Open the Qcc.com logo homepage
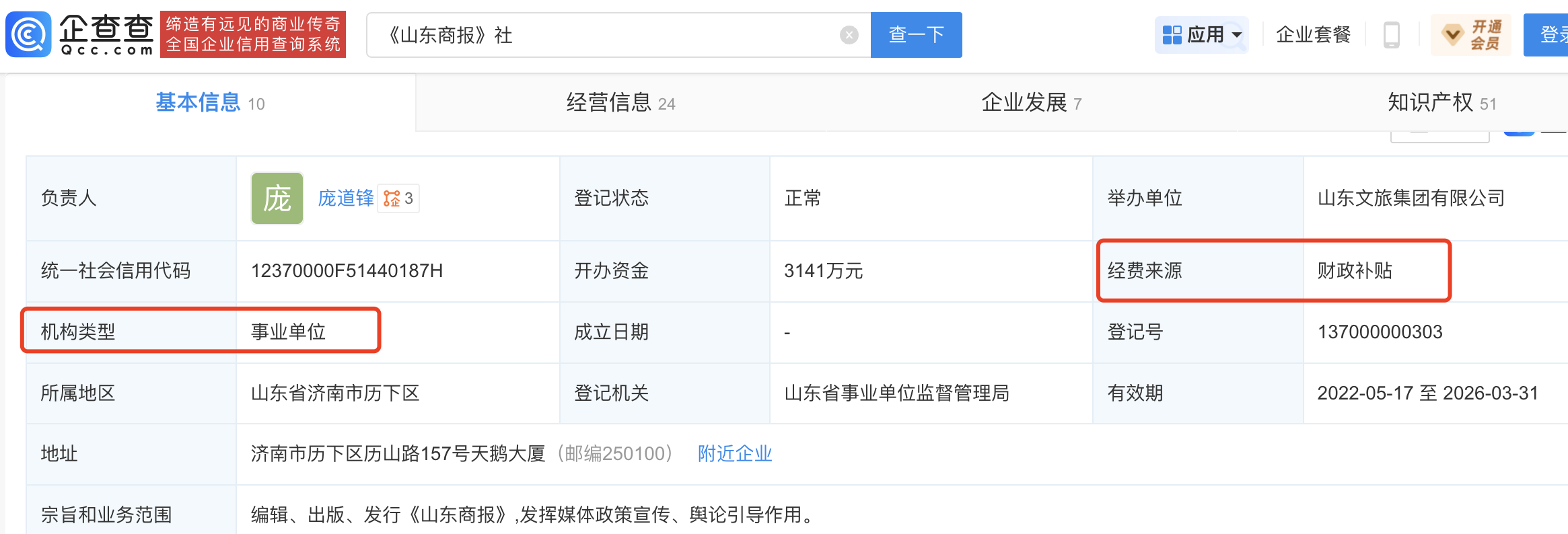Image resolution: width=1568 pixels, height=534 pixels. 79,34
